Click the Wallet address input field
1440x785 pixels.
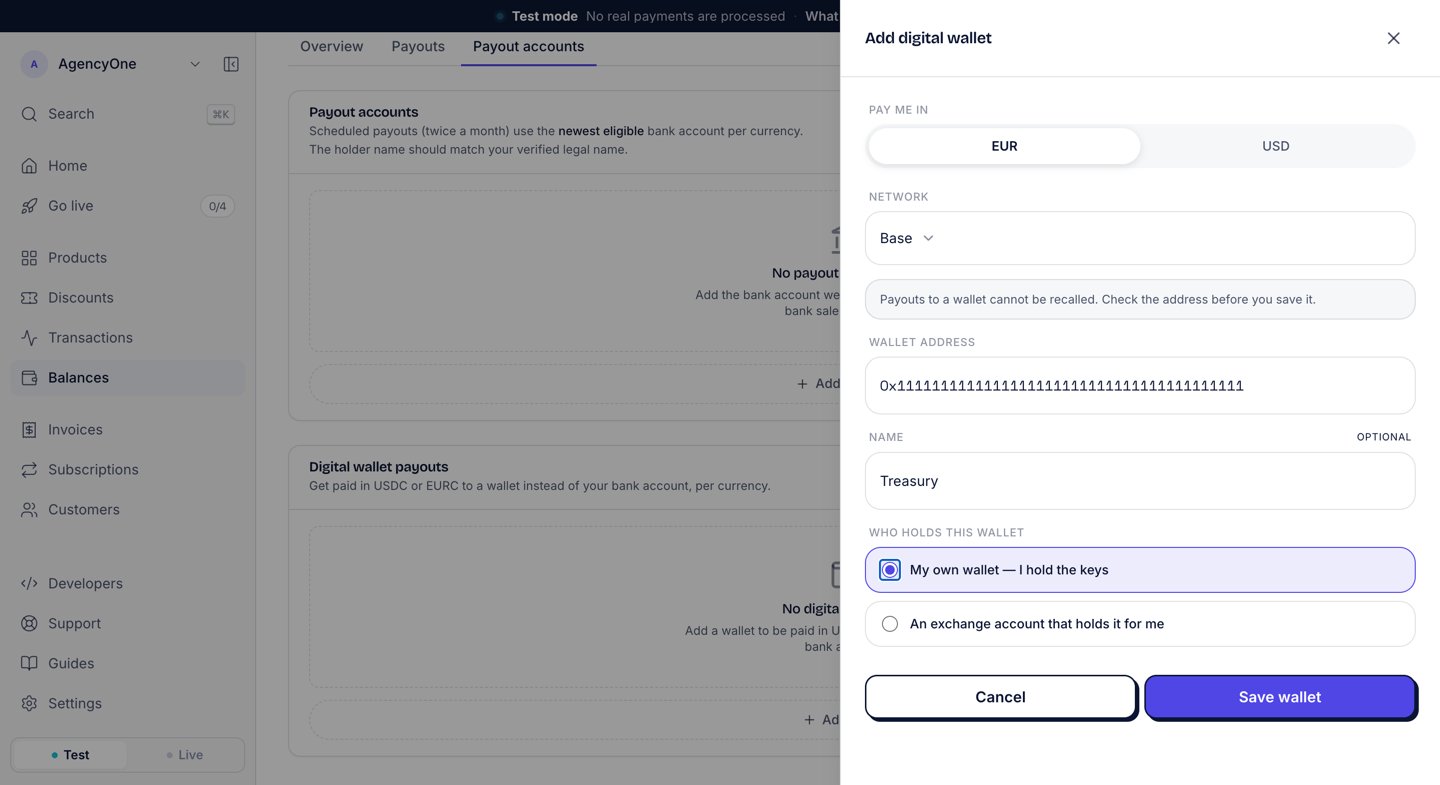click(x=1140, y=385)
